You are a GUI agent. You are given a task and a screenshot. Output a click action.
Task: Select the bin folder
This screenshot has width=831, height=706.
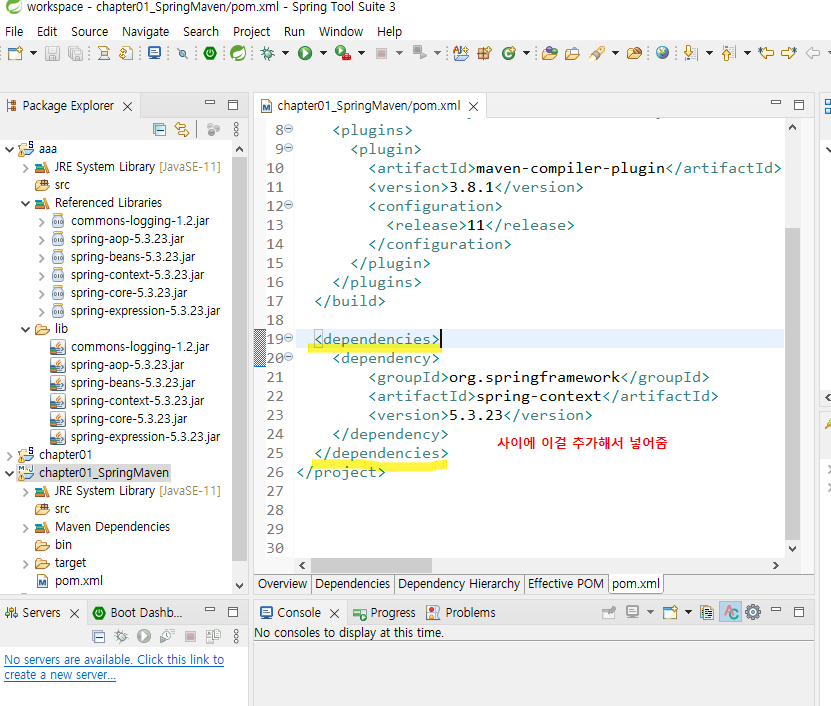pyautogui.click(x=63, y=545)
